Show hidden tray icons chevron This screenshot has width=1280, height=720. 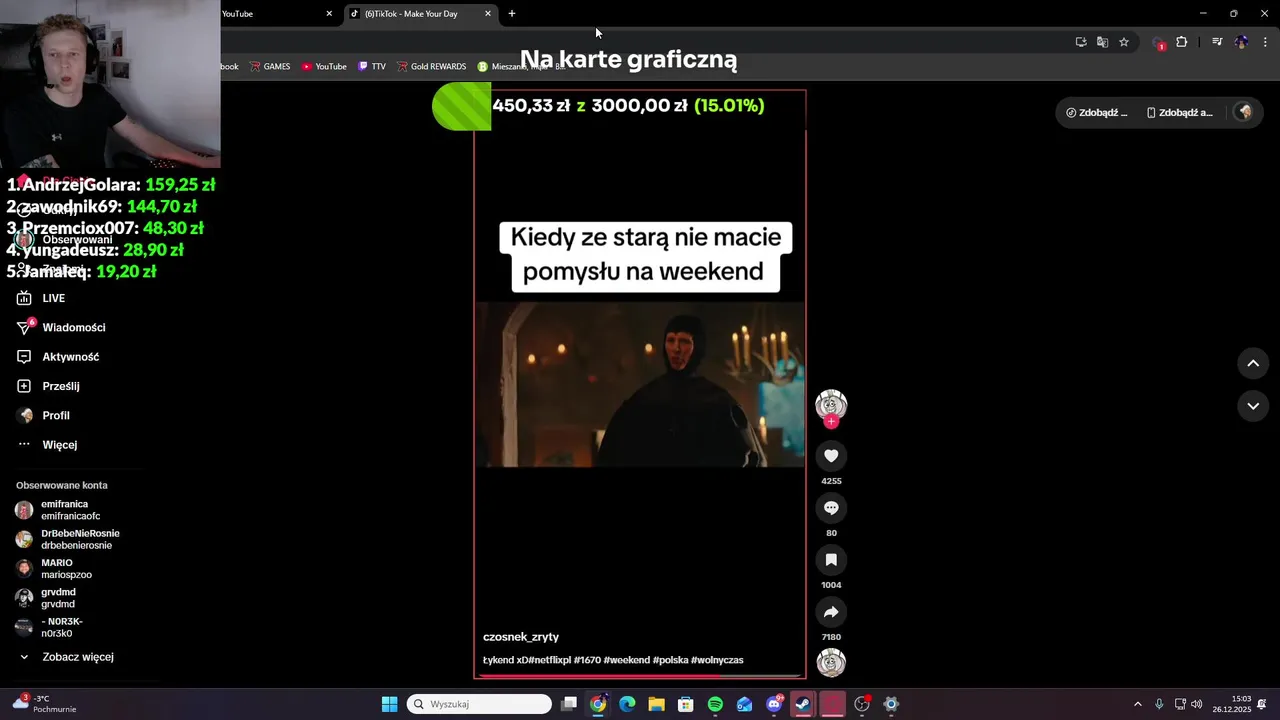(1137, 704)
